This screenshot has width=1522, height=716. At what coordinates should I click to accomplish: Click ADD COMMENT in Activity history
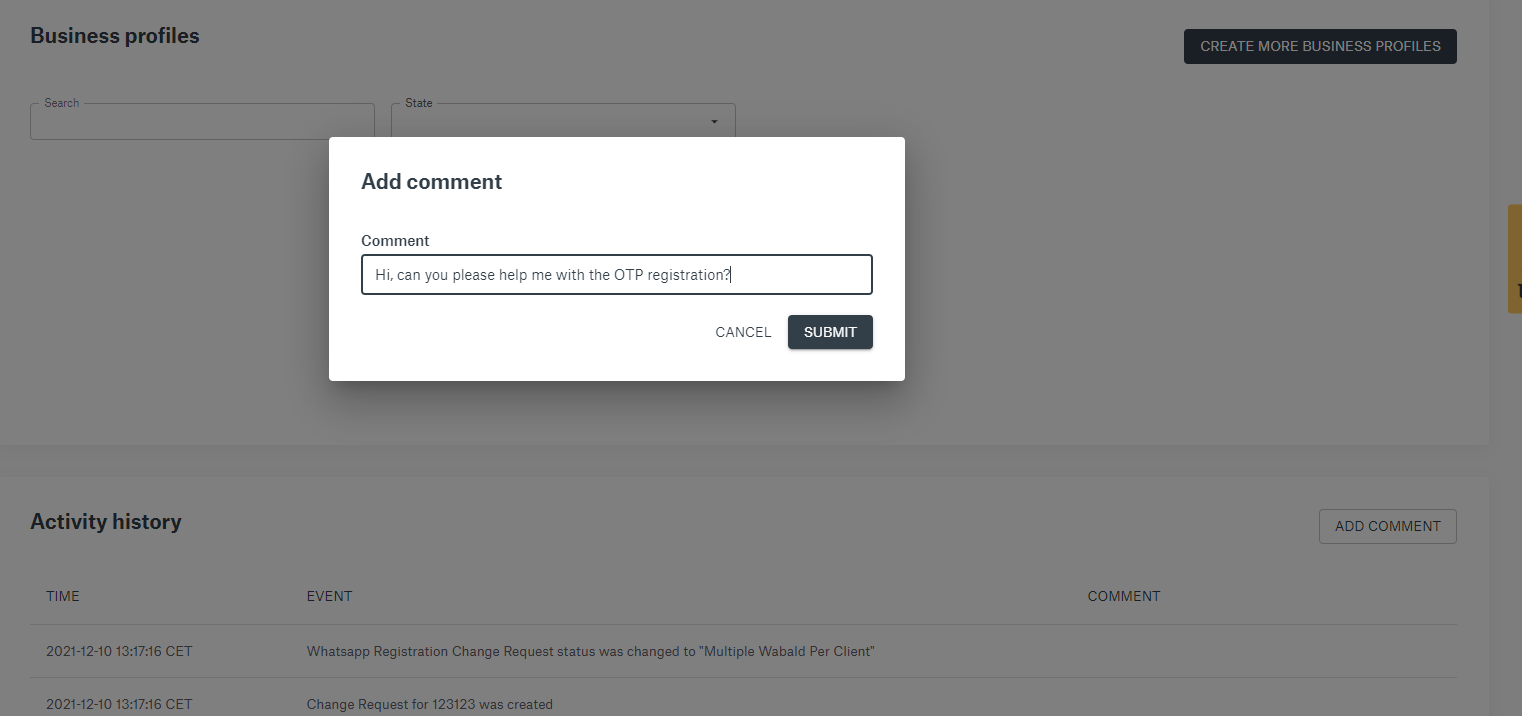coord(1387,526)
